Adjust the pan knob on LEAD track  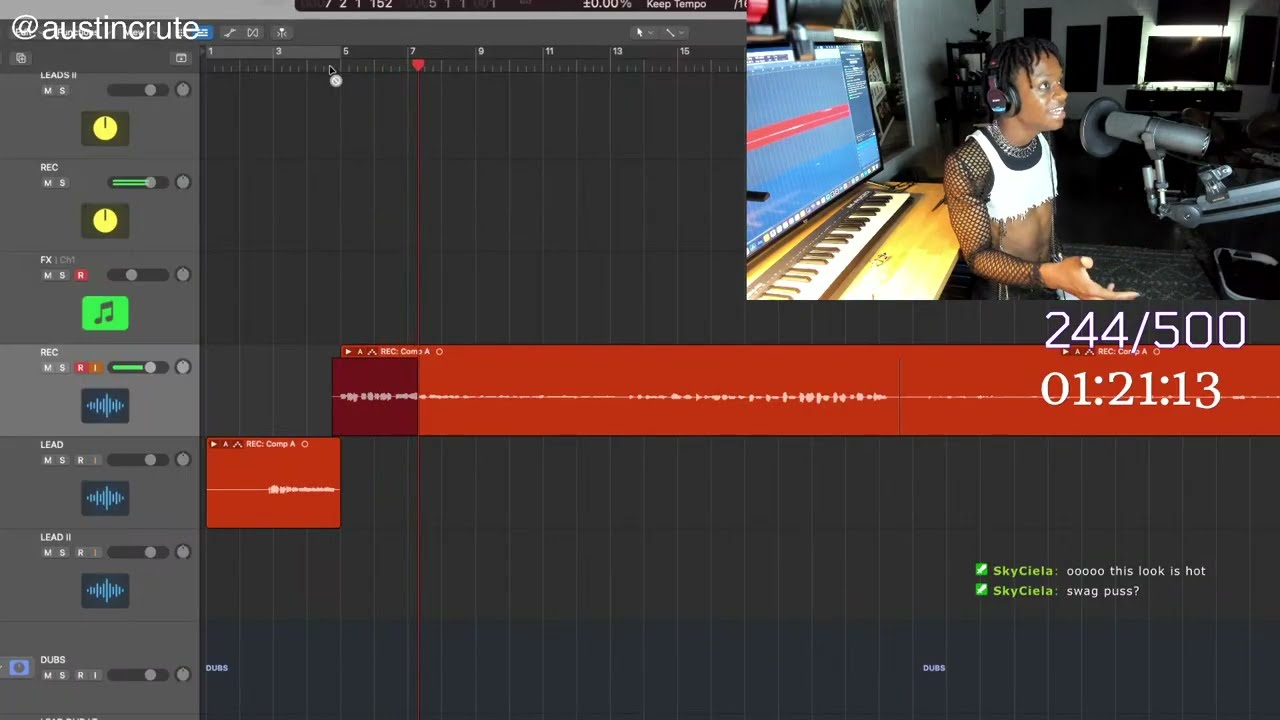click(x=183, y=460)
